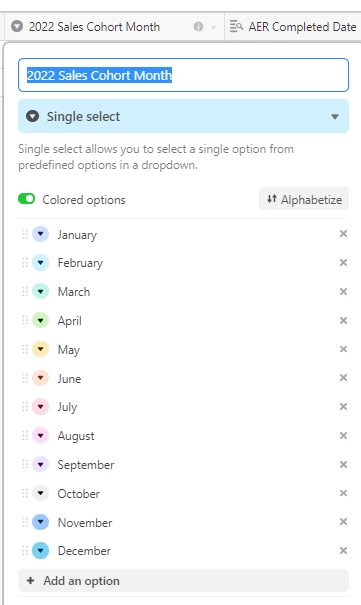The width and height of the screenshot is (361, 605).
Task: Click the drag handle beside May
Action: (25, 349)
